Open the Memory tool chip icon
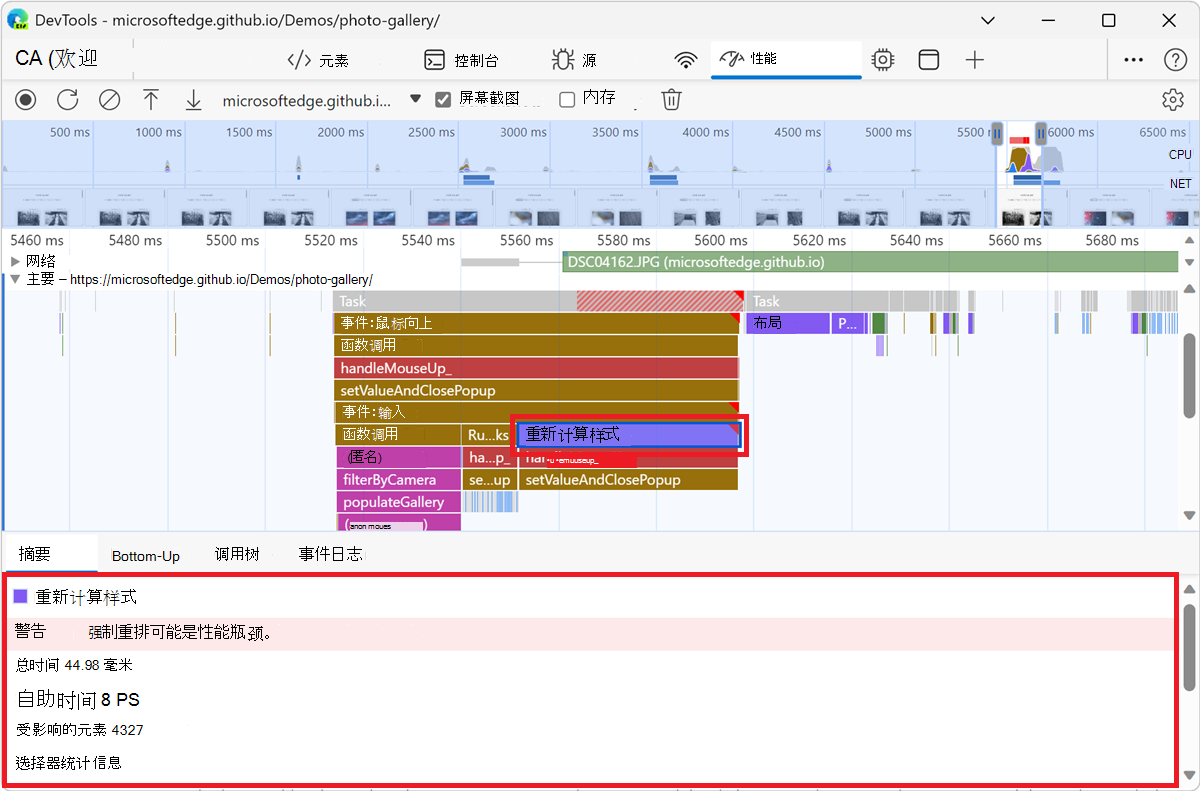The width and height of the screenshot is (1200, 791). coord(882,60)
